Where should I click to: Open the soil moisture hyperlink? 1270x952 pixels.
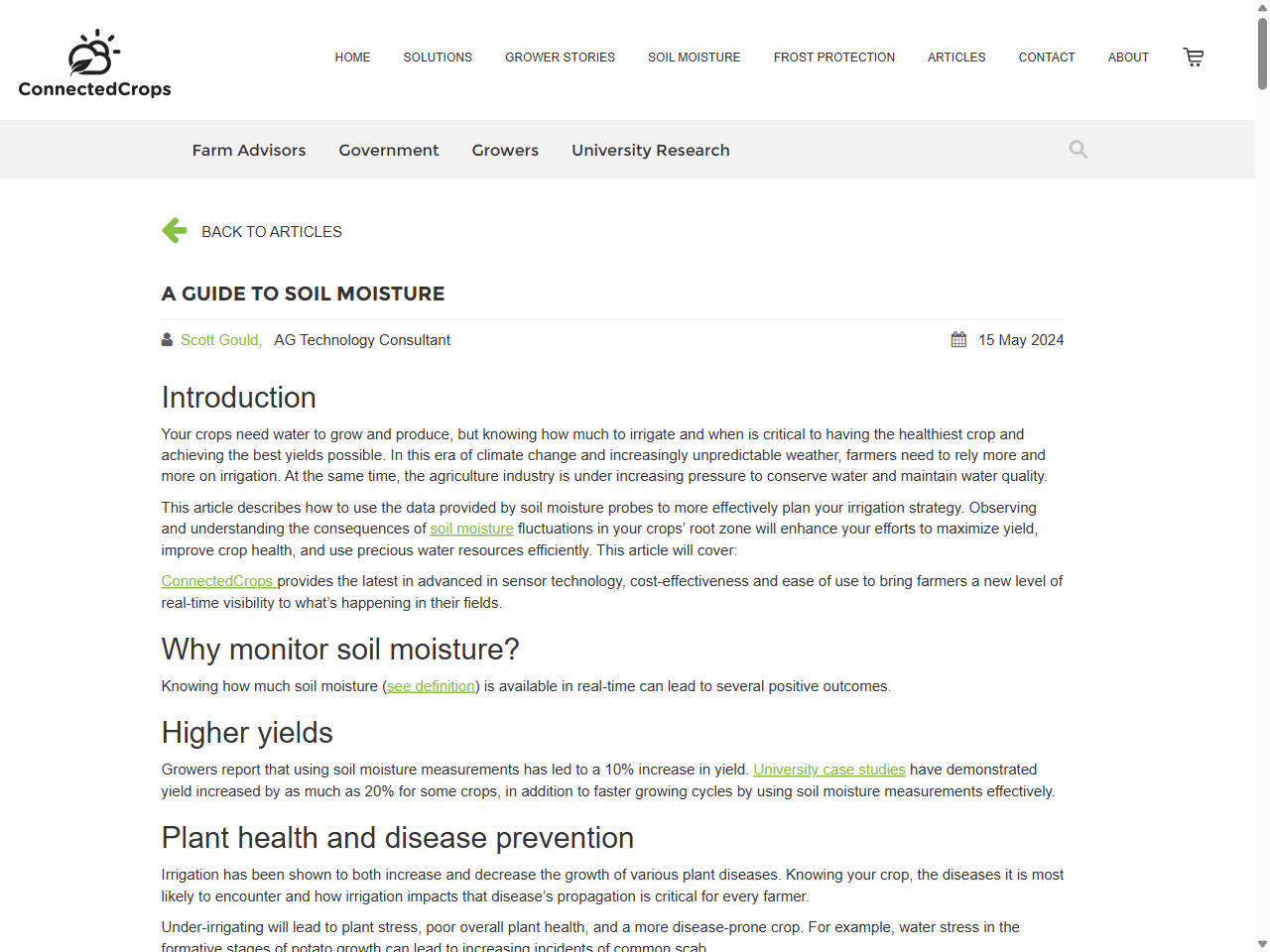pyautogui.click(x=471, y=529)
